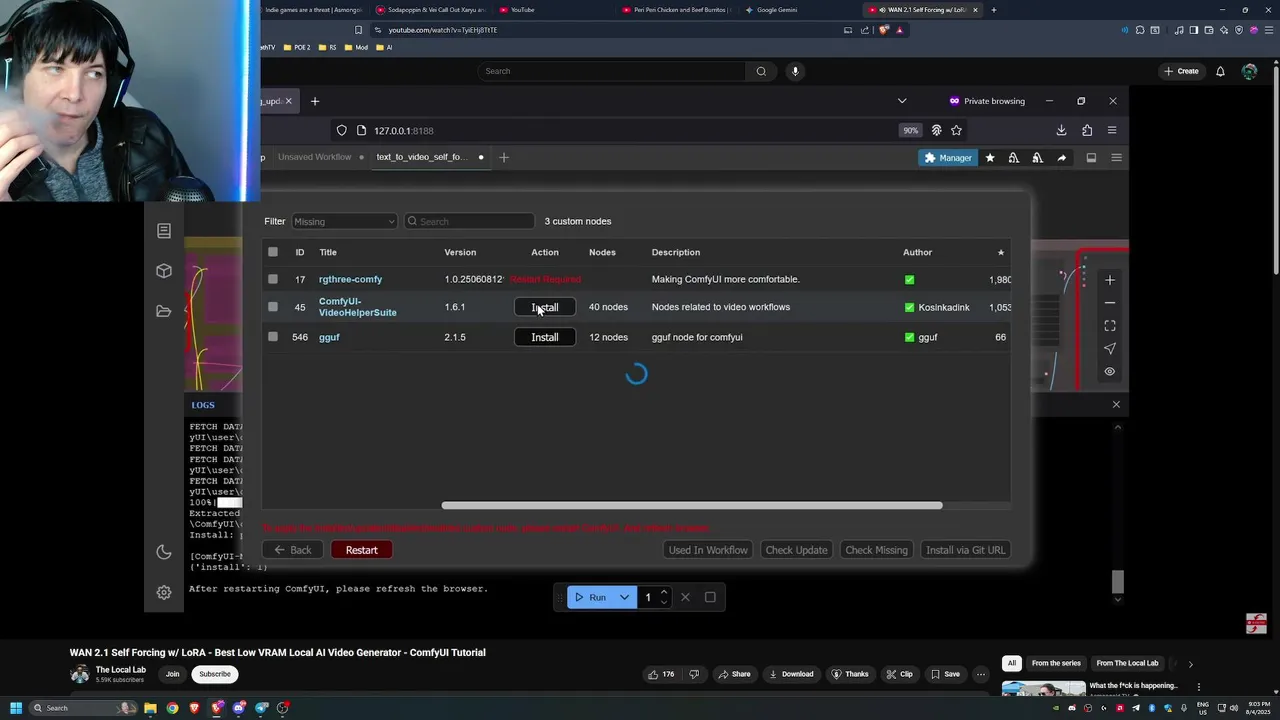
Task: Open the Filter dropdown showing Missing
Action: click(343, 221)
